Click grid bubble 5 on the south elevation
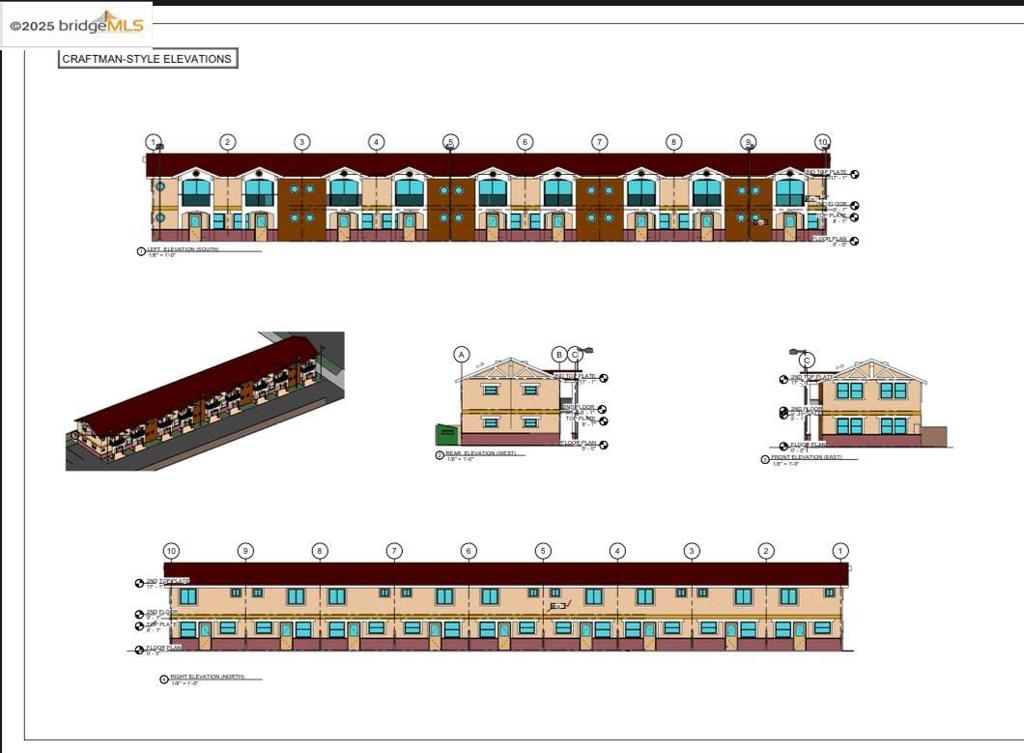The width and height of the screenshot is (1024, 753). pos(449,142)
